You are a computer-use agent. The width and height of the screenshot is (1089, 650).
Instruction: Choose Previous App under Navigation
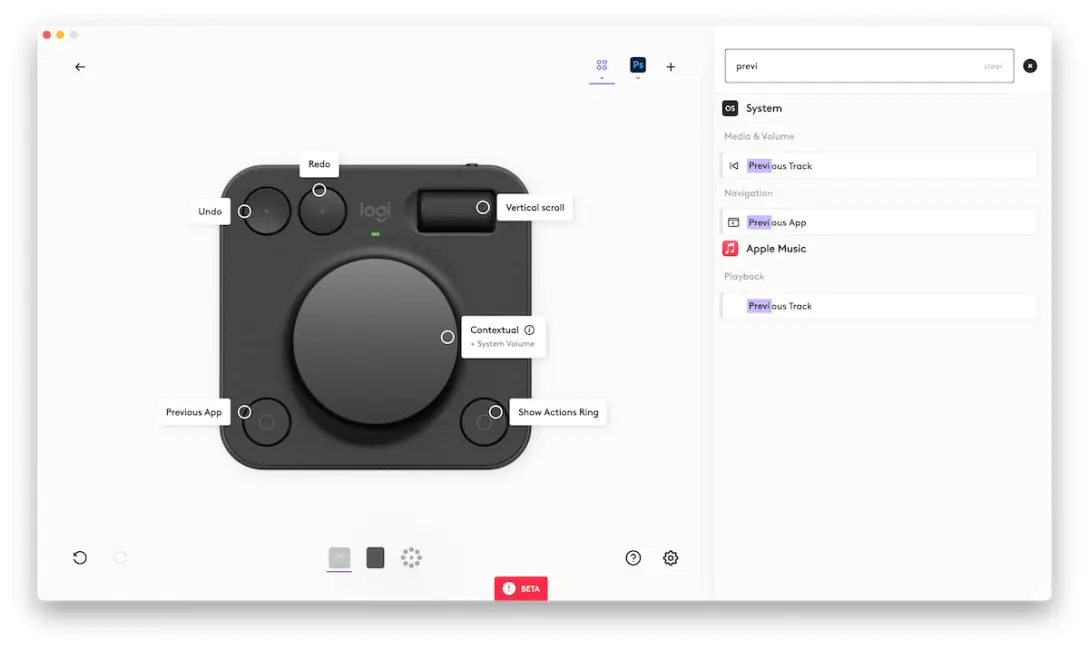pos(879,222)
